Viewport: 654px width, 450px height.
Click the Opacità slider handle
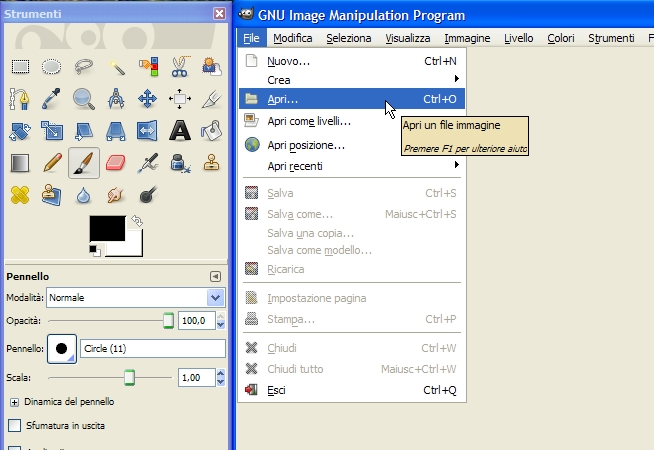tap(168, 321)
